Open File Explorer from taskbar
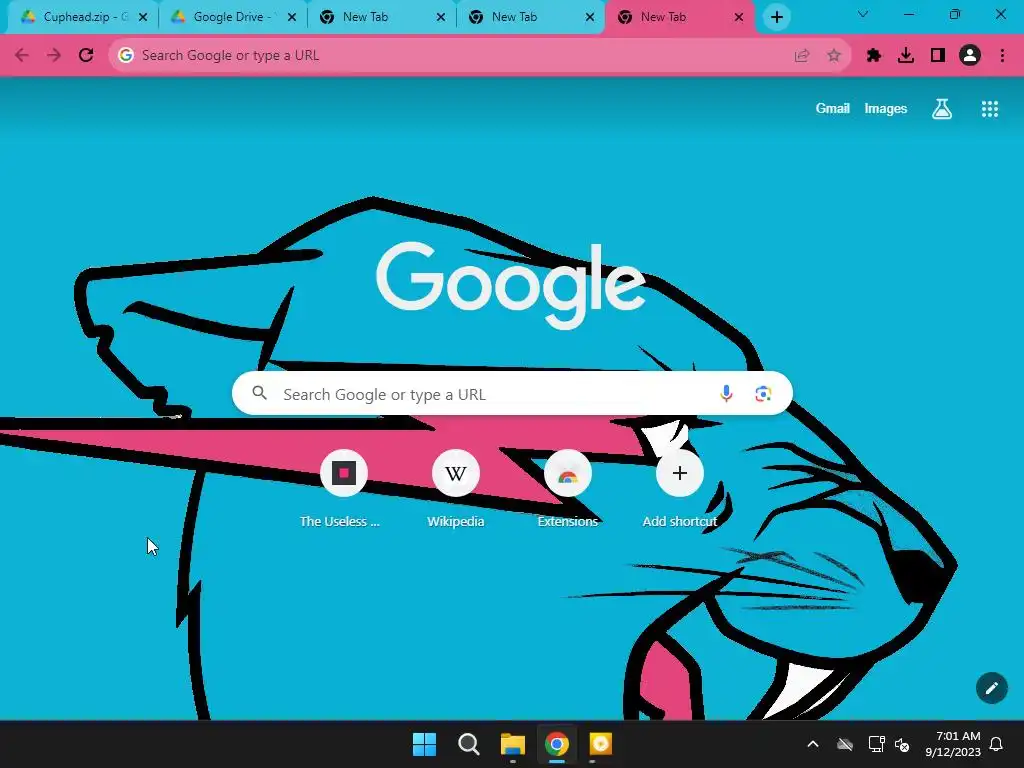 [x=513, y=744]
